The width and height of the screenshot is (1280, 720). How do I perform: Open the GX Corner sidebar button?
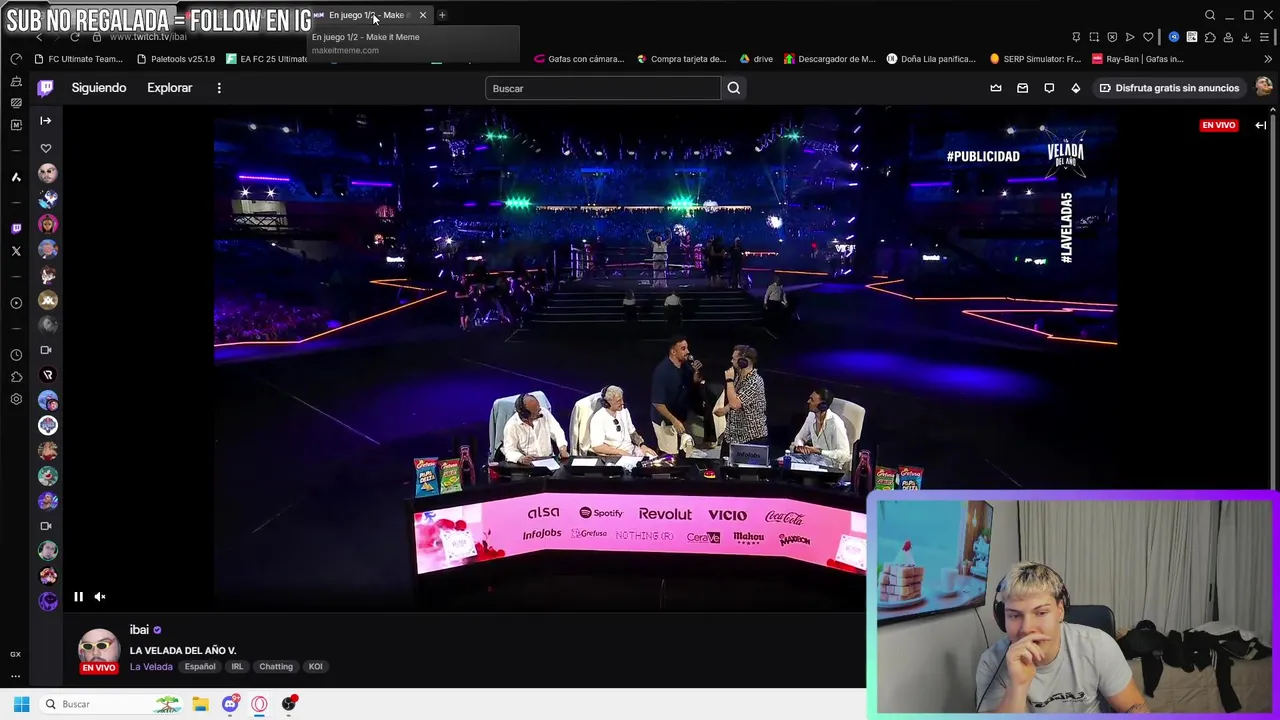coord(15,654)
